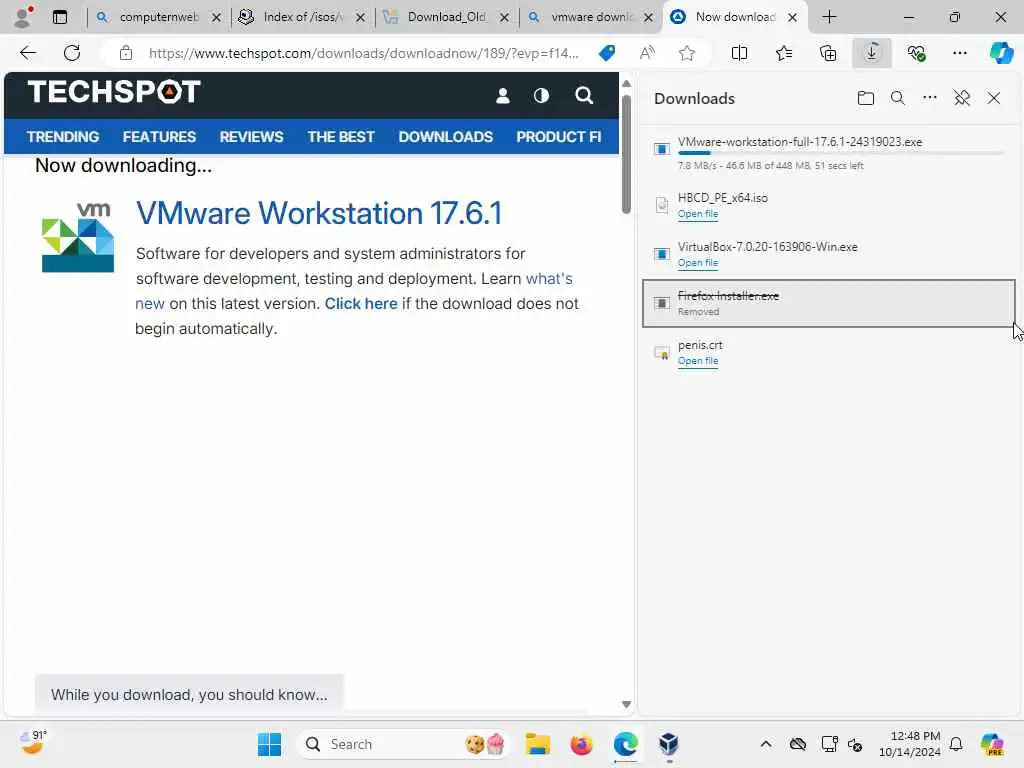Open the weather widget showing 91°
This screenshot has width=1024, height=768.
[x=33, y=743]
